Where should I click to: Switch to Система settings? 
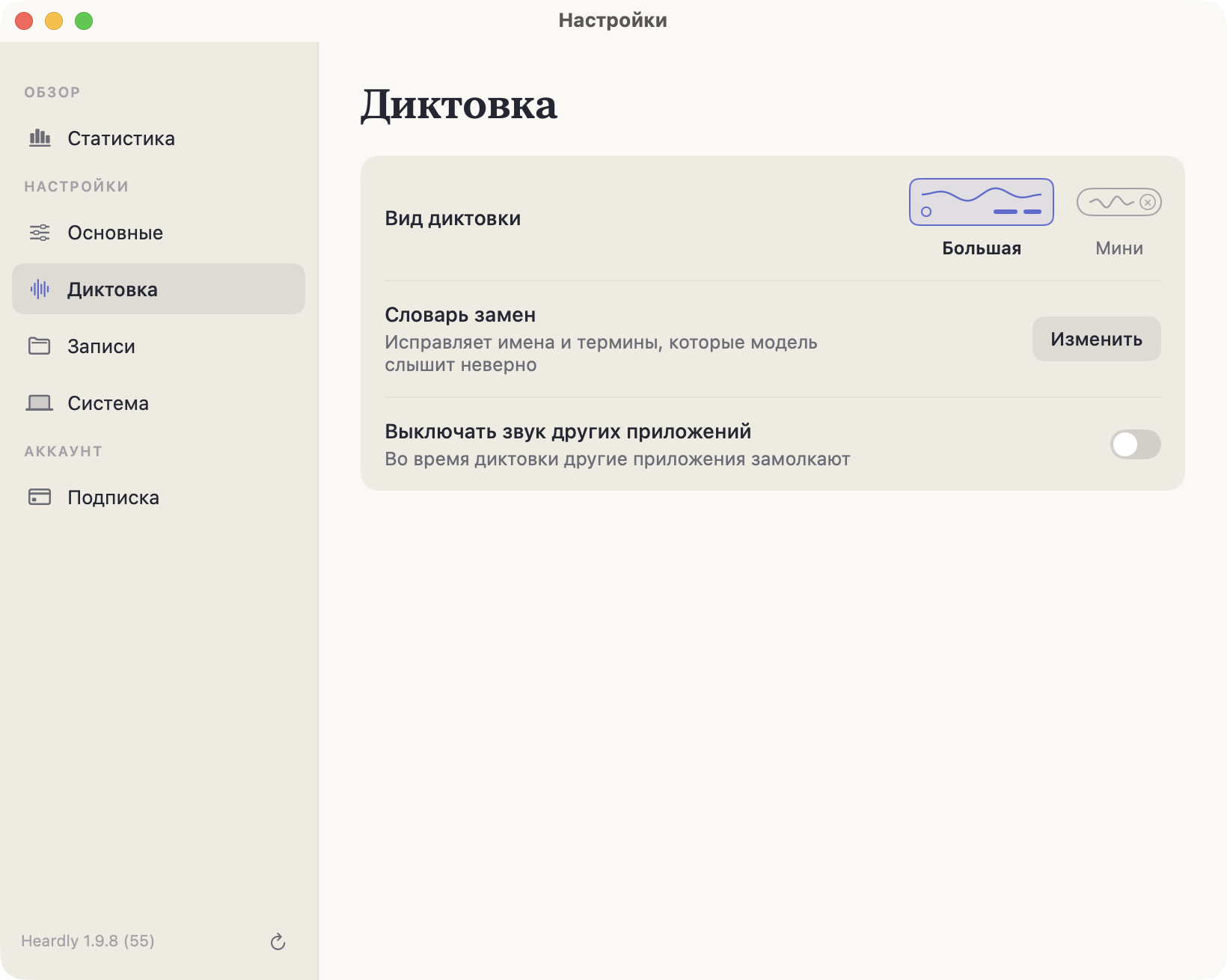click(x=159, y=403)
